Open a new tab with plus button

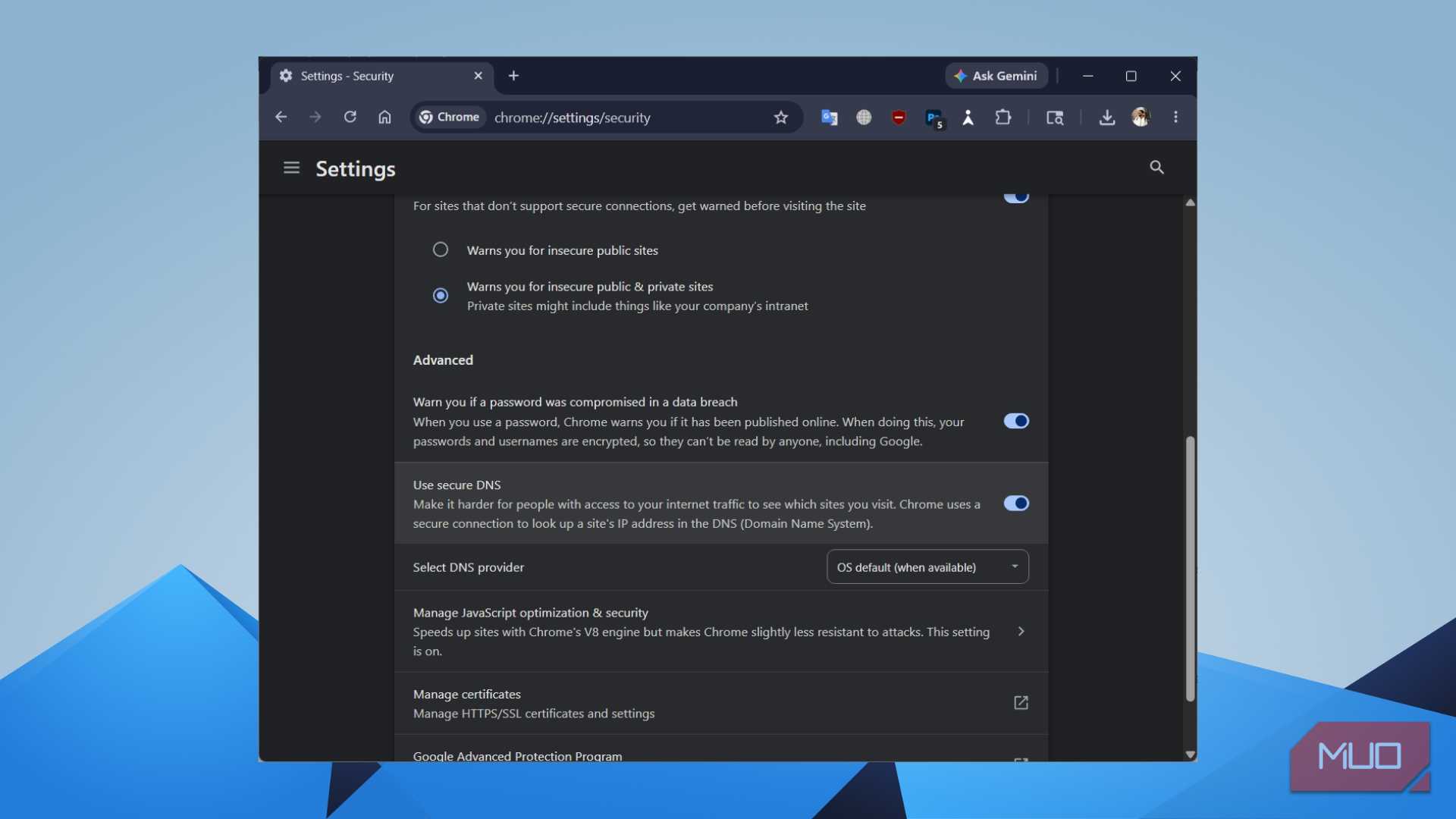pos(513,76)
